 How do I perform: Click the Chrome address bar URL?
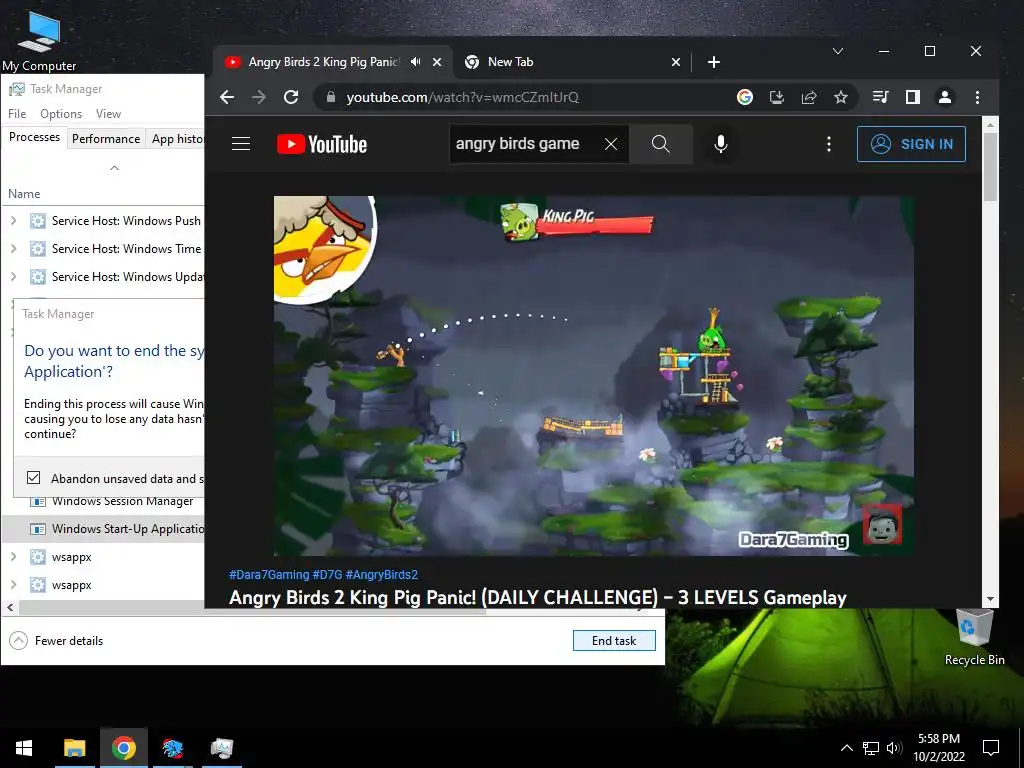[x=462, y=97]
